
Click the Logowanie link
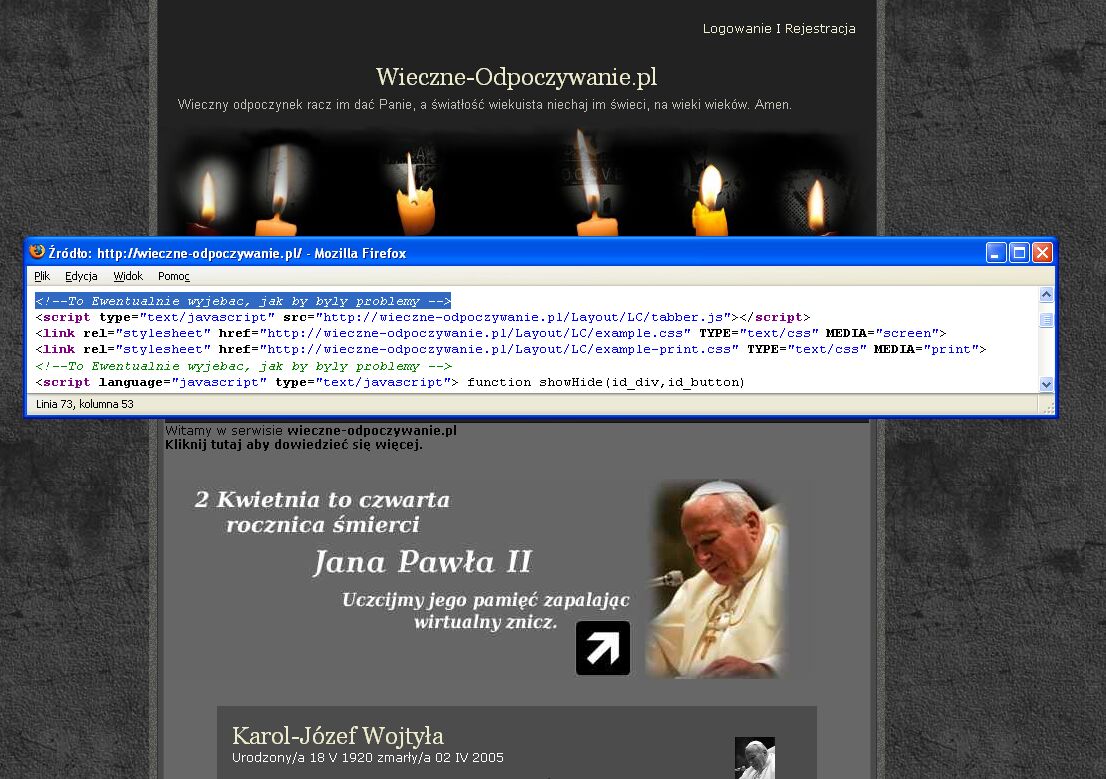point(737,29)
